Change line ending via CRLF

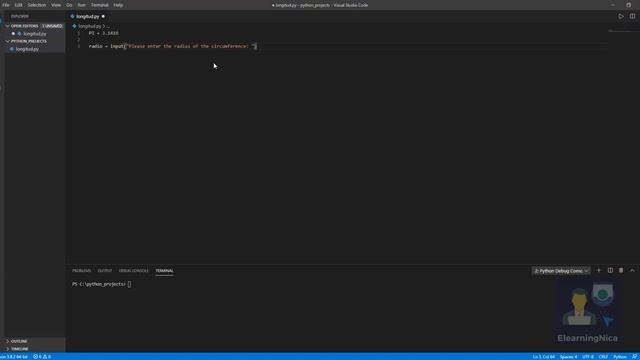[603, 357]
